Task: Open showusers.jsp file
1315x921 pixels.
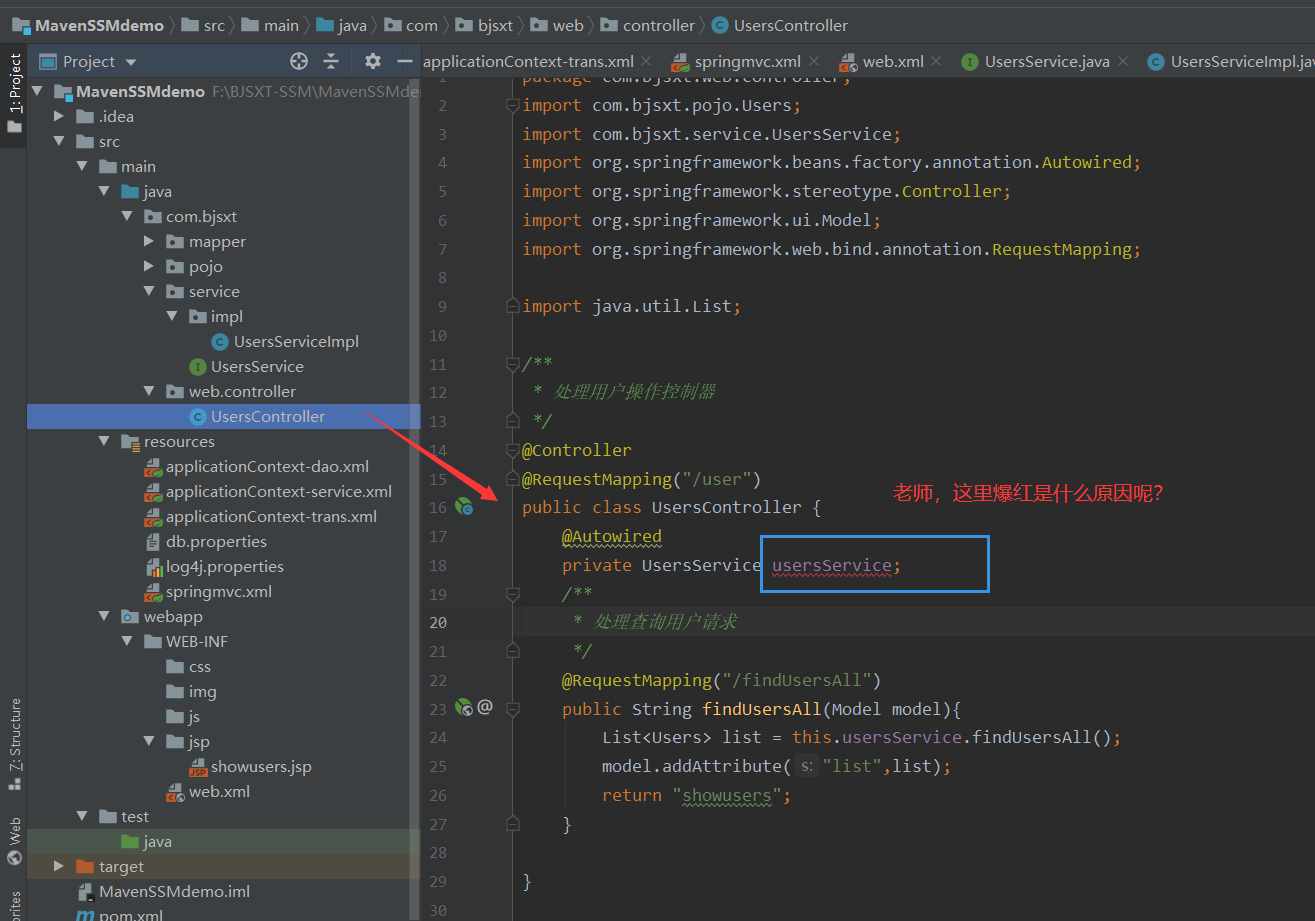Action: (x=250, y=766)
